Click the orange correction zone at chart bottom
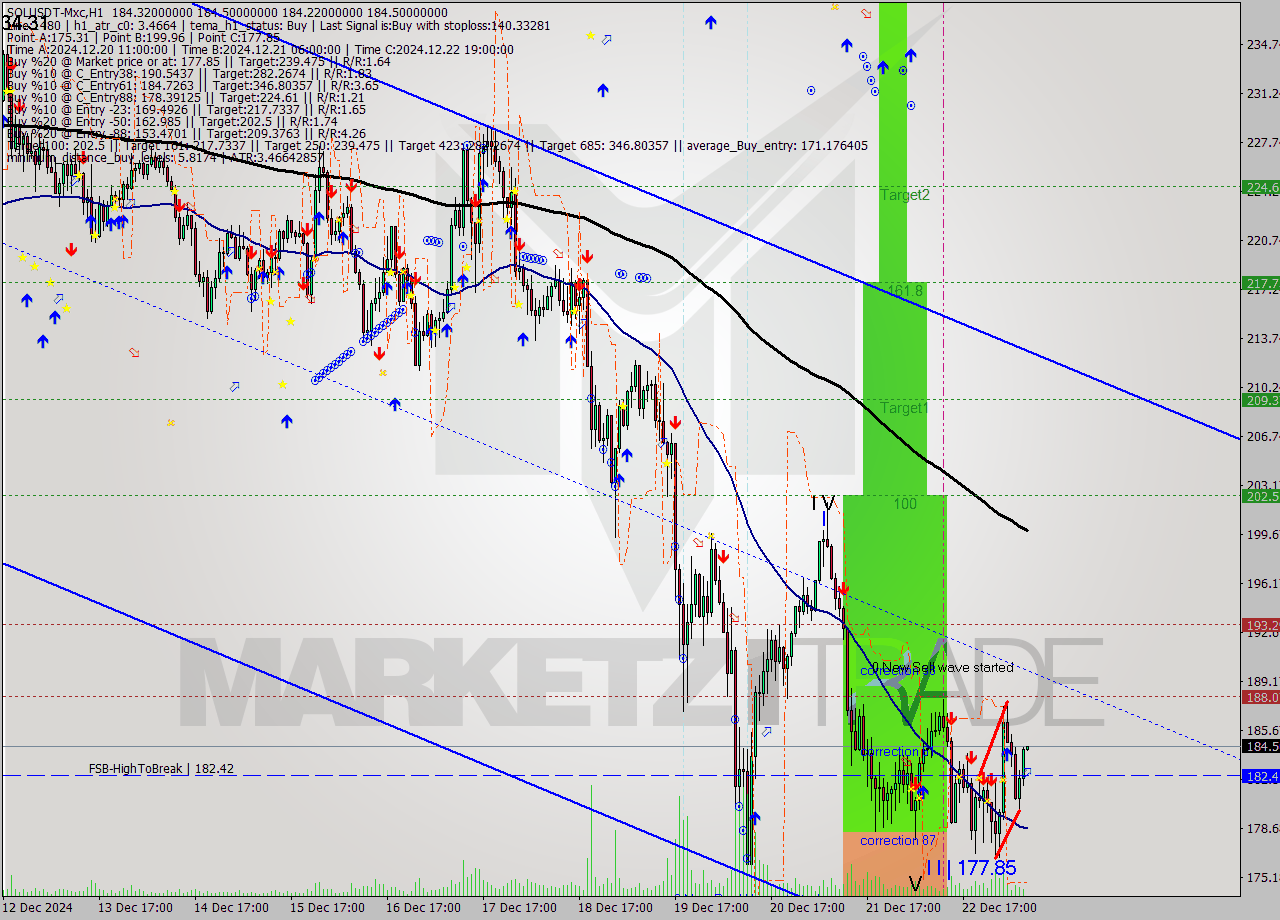Screen dimensions: 1280x920 tap(895, 862)
